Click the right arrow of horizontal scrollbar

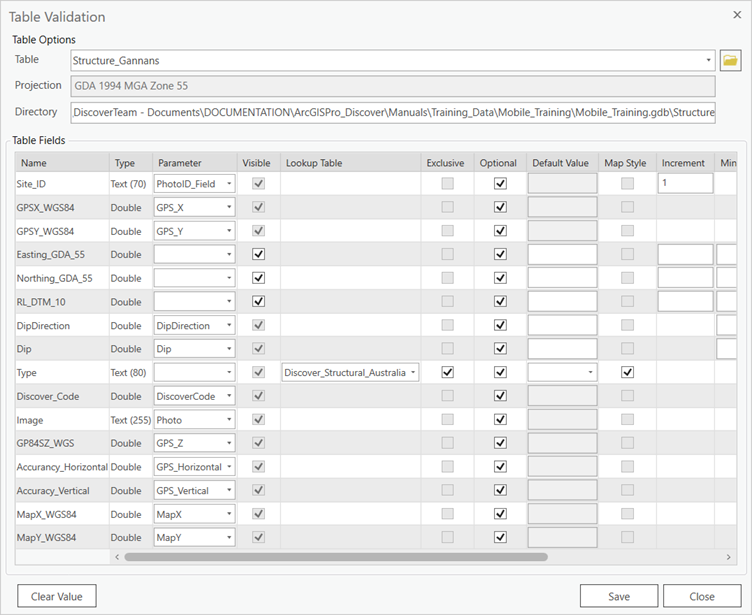click(730, 557)
